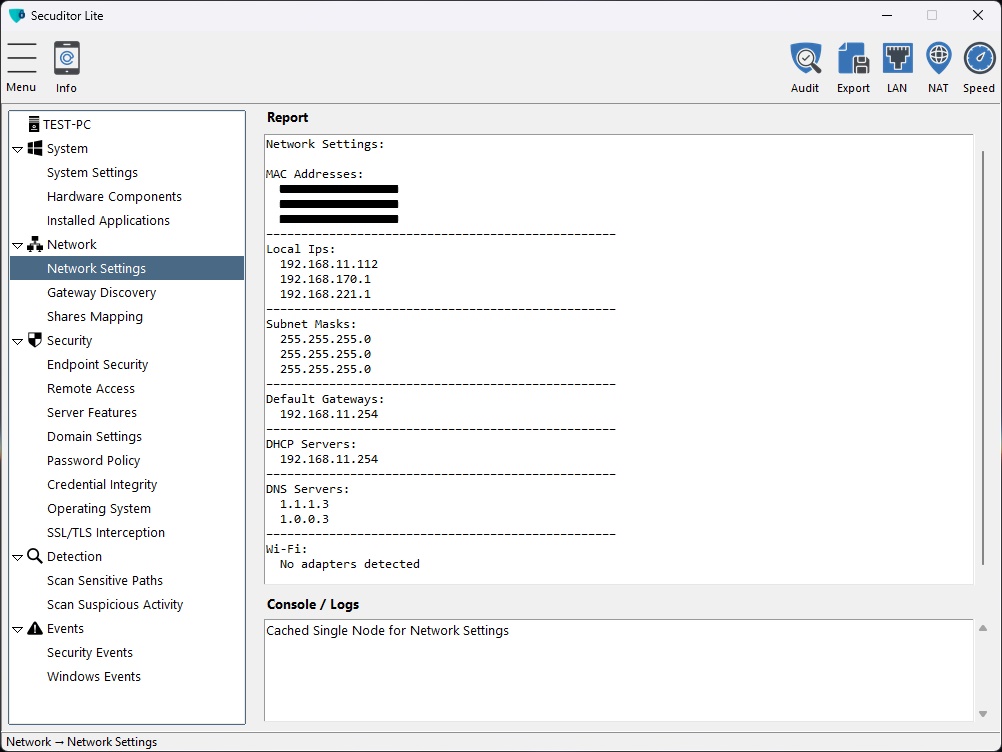Launch the Speed test icon
Image resolution: width=1002 pixels, height=752 pixels.
click(979, 59)
